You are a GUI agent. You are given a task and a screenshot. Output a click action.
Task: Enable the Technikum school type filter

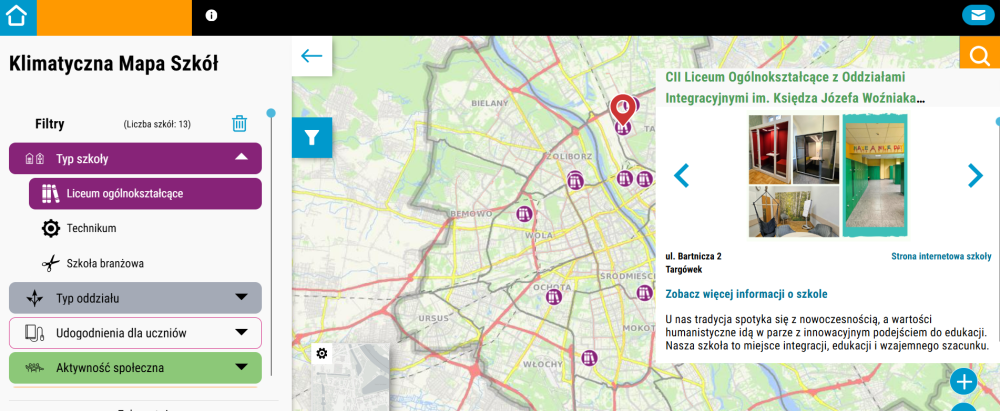92,228
